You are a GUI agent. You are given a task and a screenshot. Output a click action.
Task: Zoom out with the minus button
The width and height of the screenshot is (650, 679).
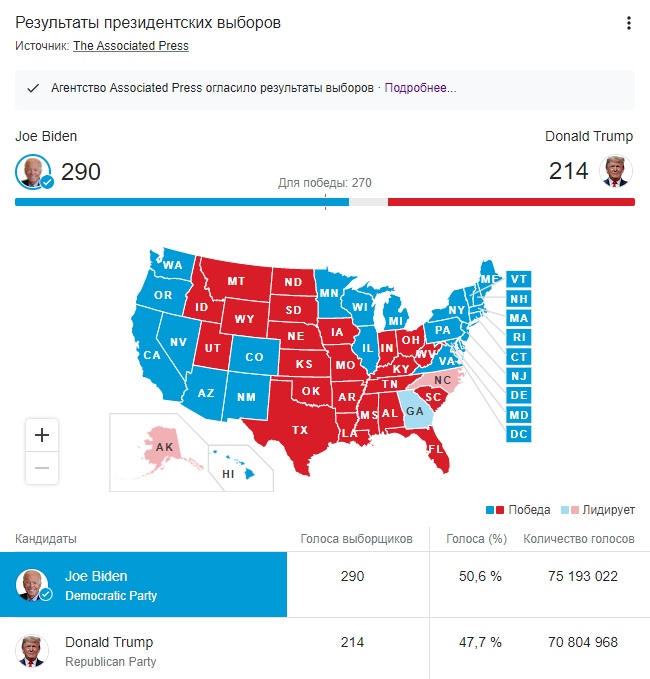42,468
